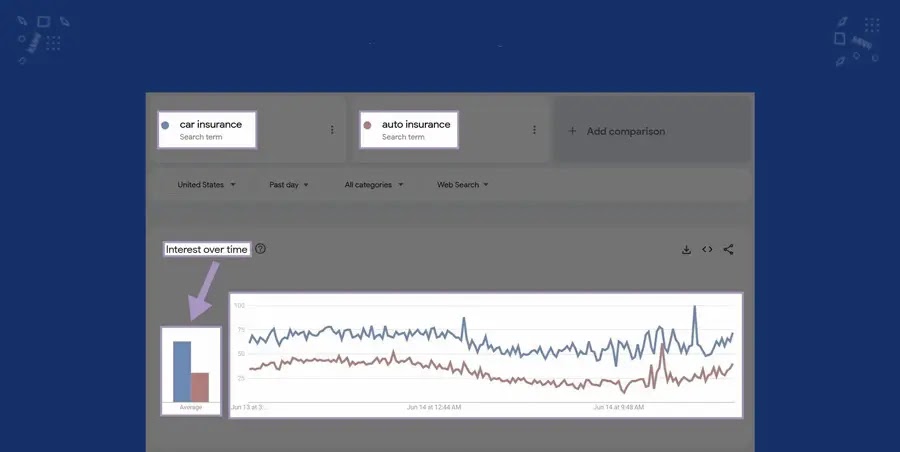Click the Average label under bars
Viewport: 900px width, 452px height.
click(x=191, y=407)
